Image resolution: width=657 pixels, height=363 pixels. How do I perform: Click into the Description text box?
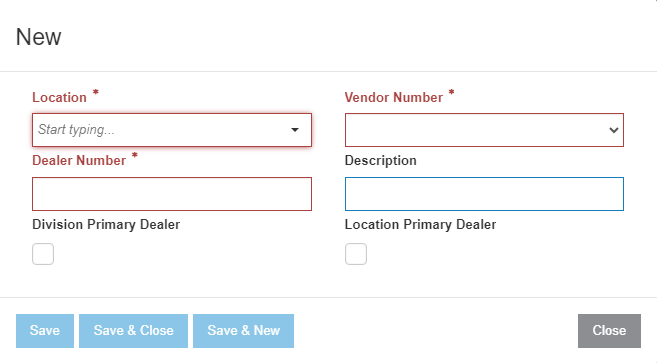[484, 194]
